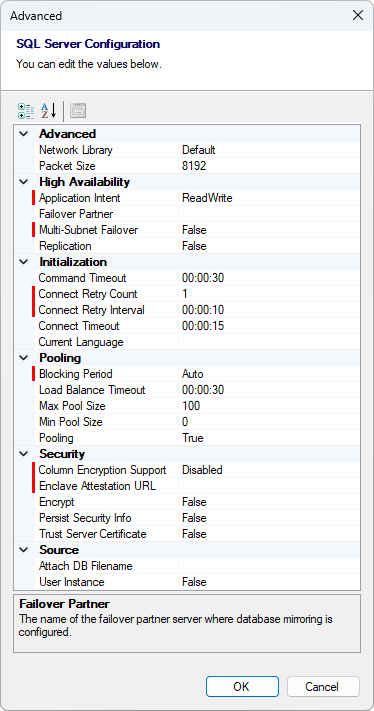Select the Min Pool Size property

pos(71,422)
